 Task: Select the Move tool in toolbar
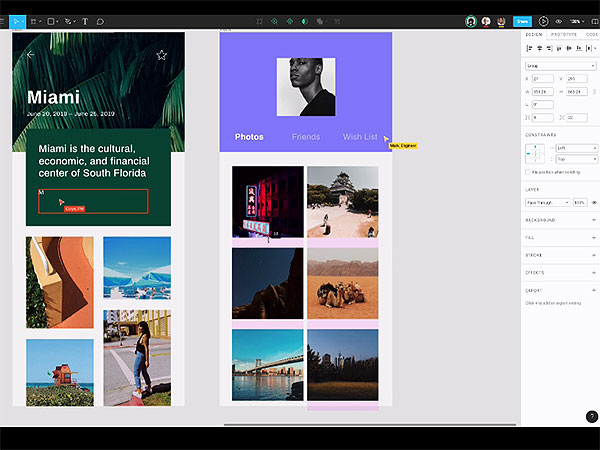16,21
